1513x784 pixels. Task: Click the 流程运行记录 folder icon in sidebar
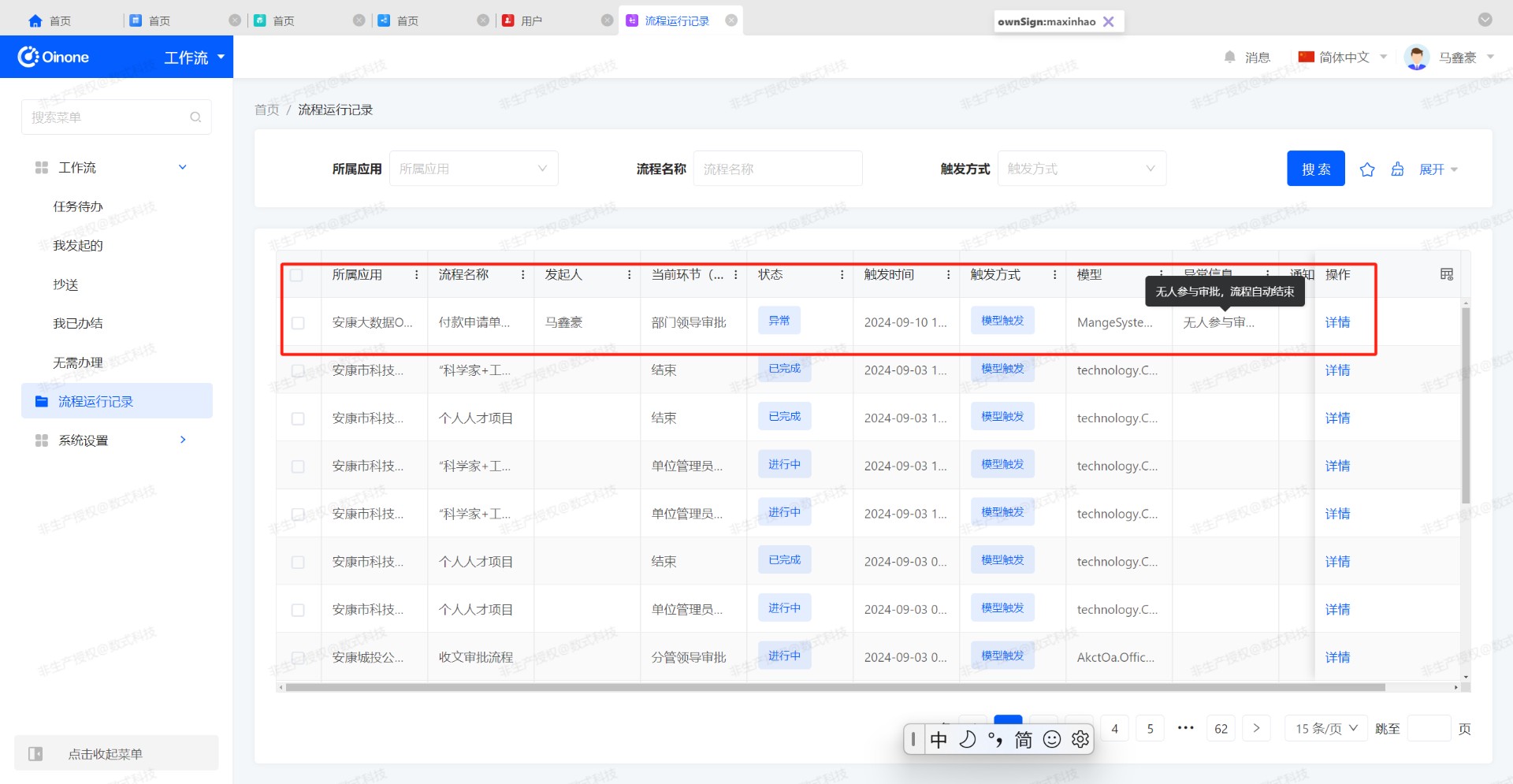click(x=42, y=401)
